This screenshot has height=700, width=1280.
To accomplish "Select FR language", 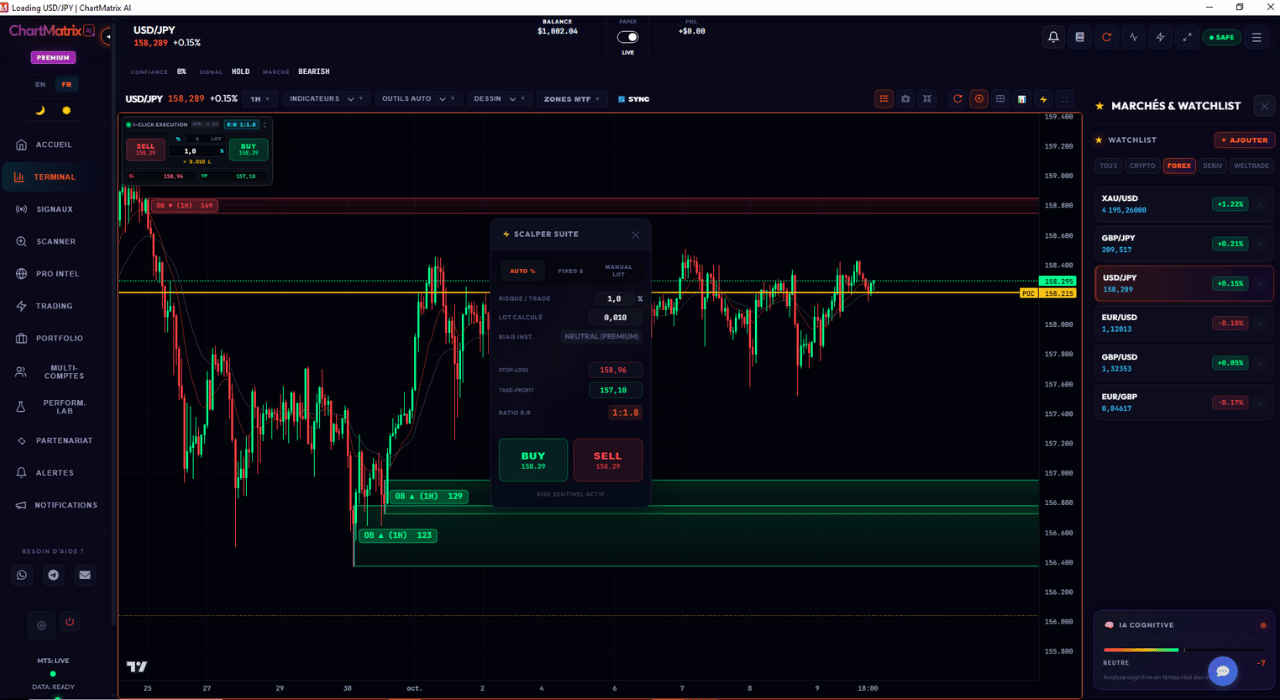I will click(66, 85).
